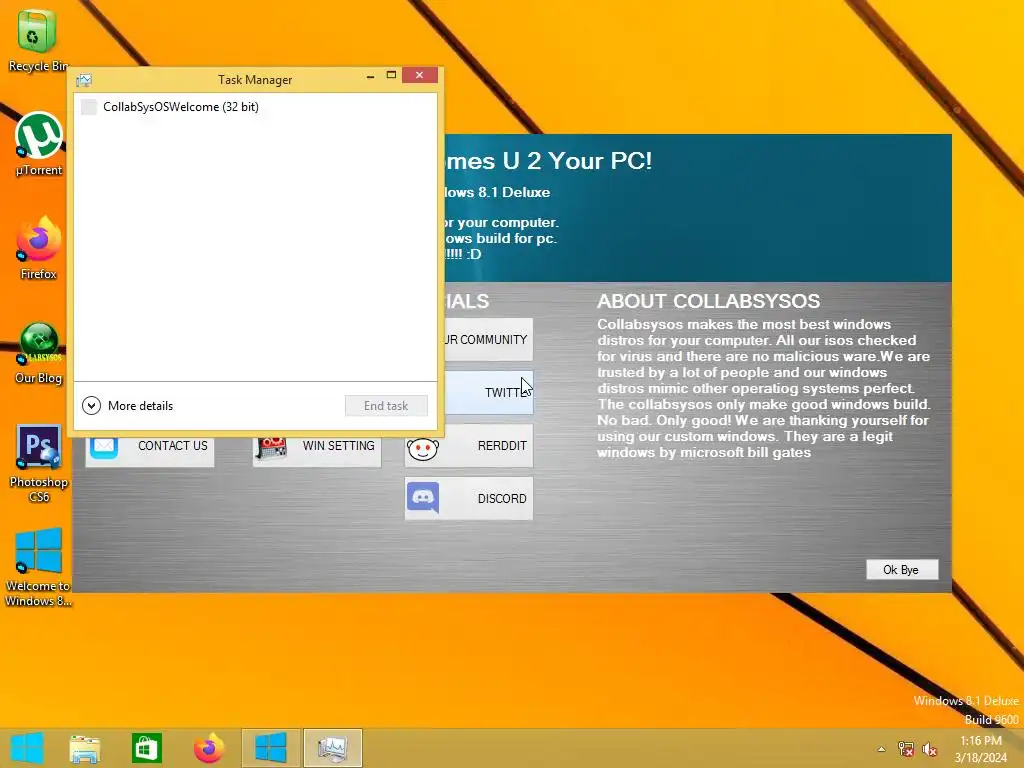The image size is (1024, 768).
Task: Switch to the CollabSysOS welcome app on taskbar
Action: click(270, 748)
